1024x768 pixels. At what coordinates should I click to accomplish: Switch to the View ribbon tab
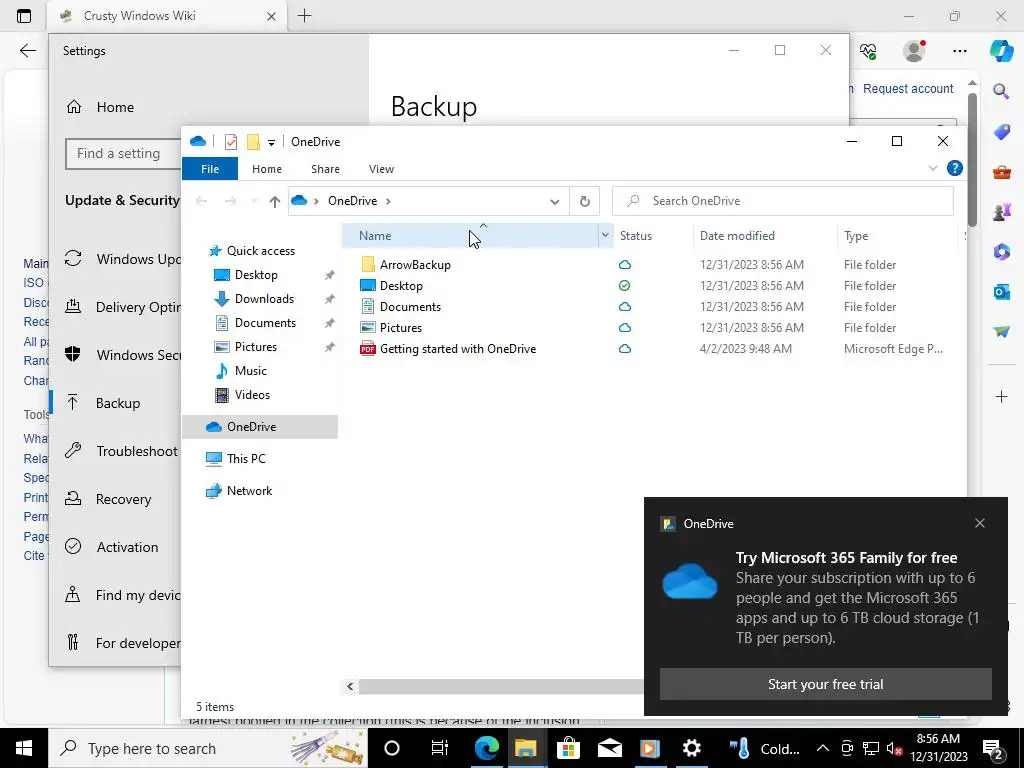(381, 168)
